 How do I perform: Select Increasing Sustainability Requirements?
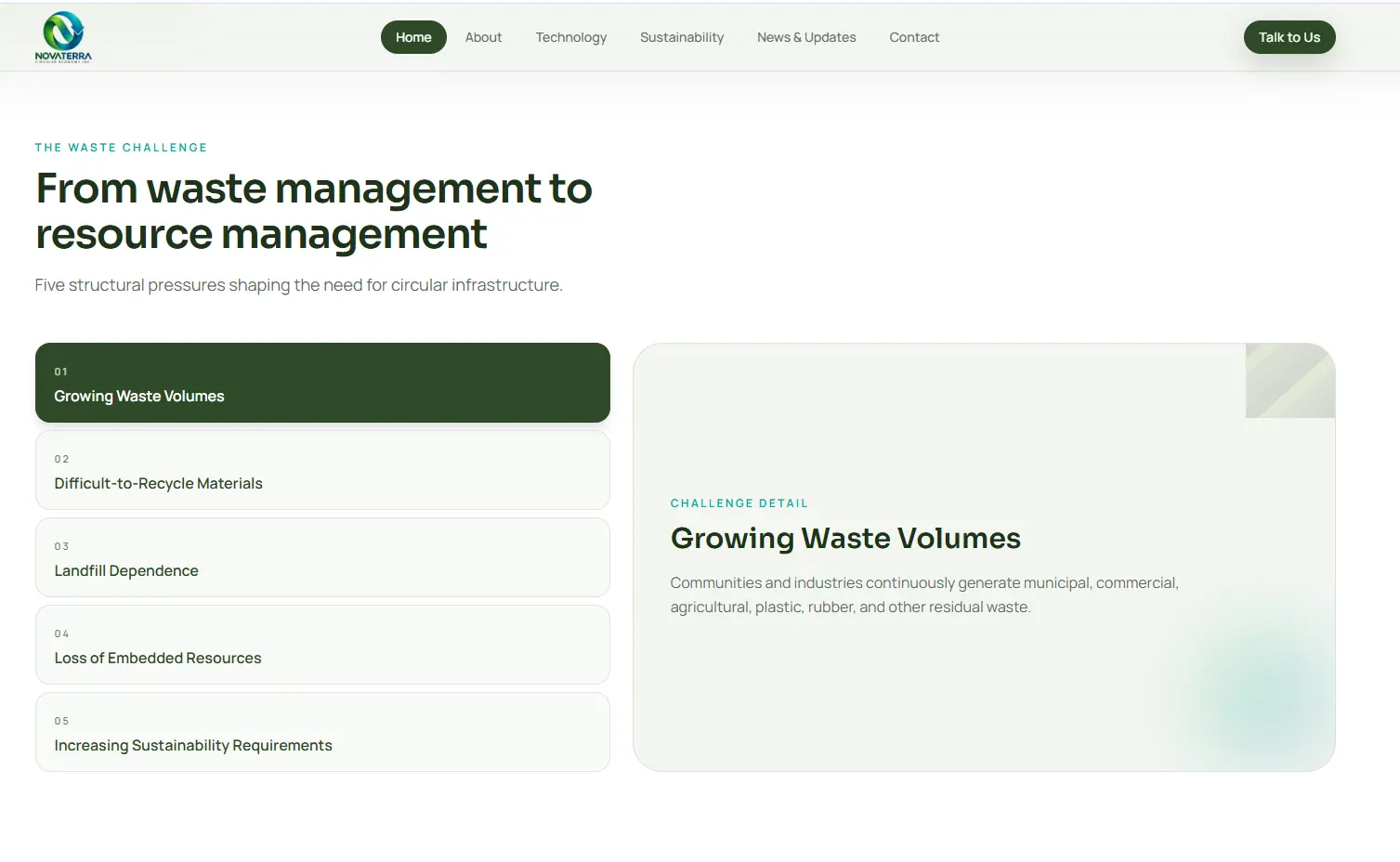coord(322,732)
